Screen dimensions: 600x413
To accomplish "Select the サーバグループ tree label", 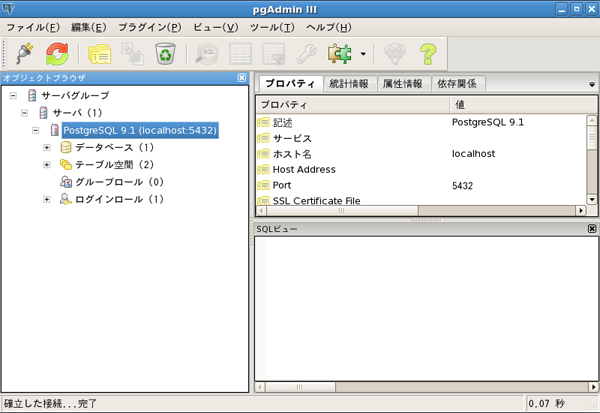I will (x=75, y=95).
